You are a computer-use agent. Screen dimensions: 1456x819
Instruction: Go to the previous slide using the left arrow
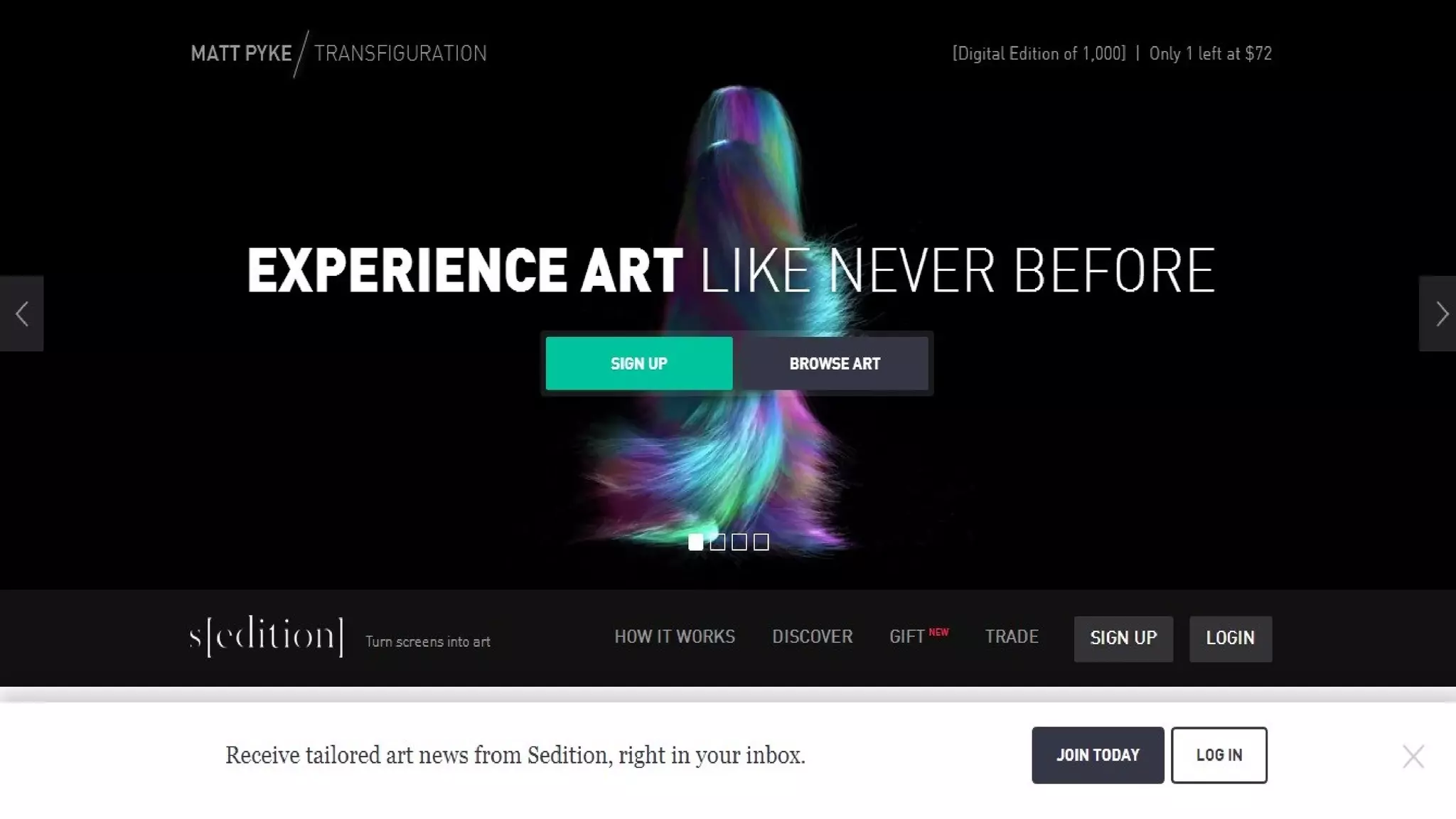(22, 314)
